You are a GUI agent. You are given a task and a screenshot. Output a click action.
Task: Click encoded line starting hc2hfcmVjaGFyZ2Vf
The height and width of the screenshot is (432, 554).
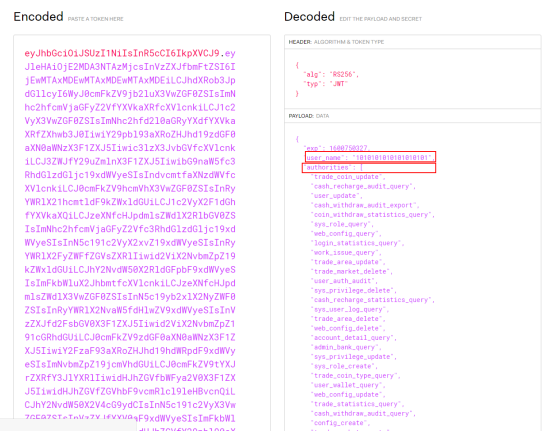[x=130, y=107]
